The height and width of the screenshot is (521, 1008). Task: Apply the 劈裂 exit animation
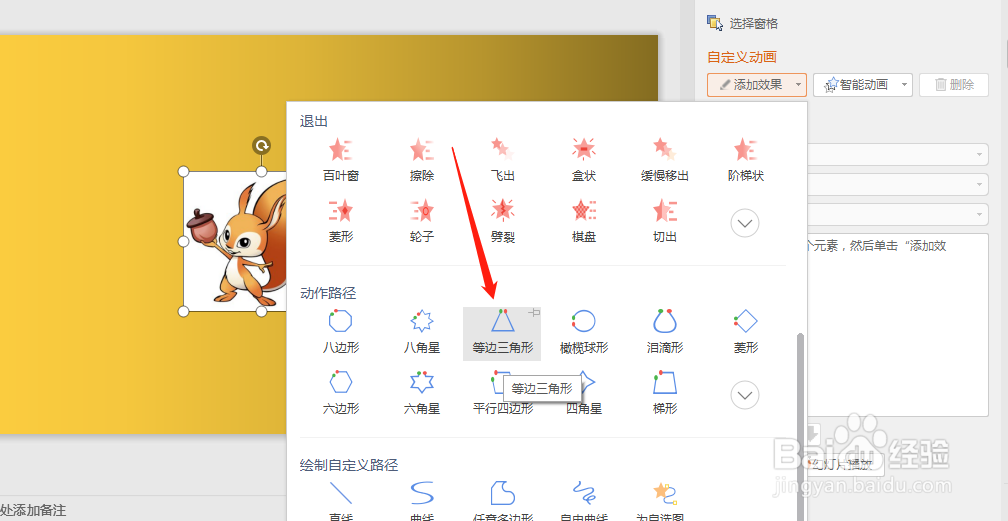[502, 221]
